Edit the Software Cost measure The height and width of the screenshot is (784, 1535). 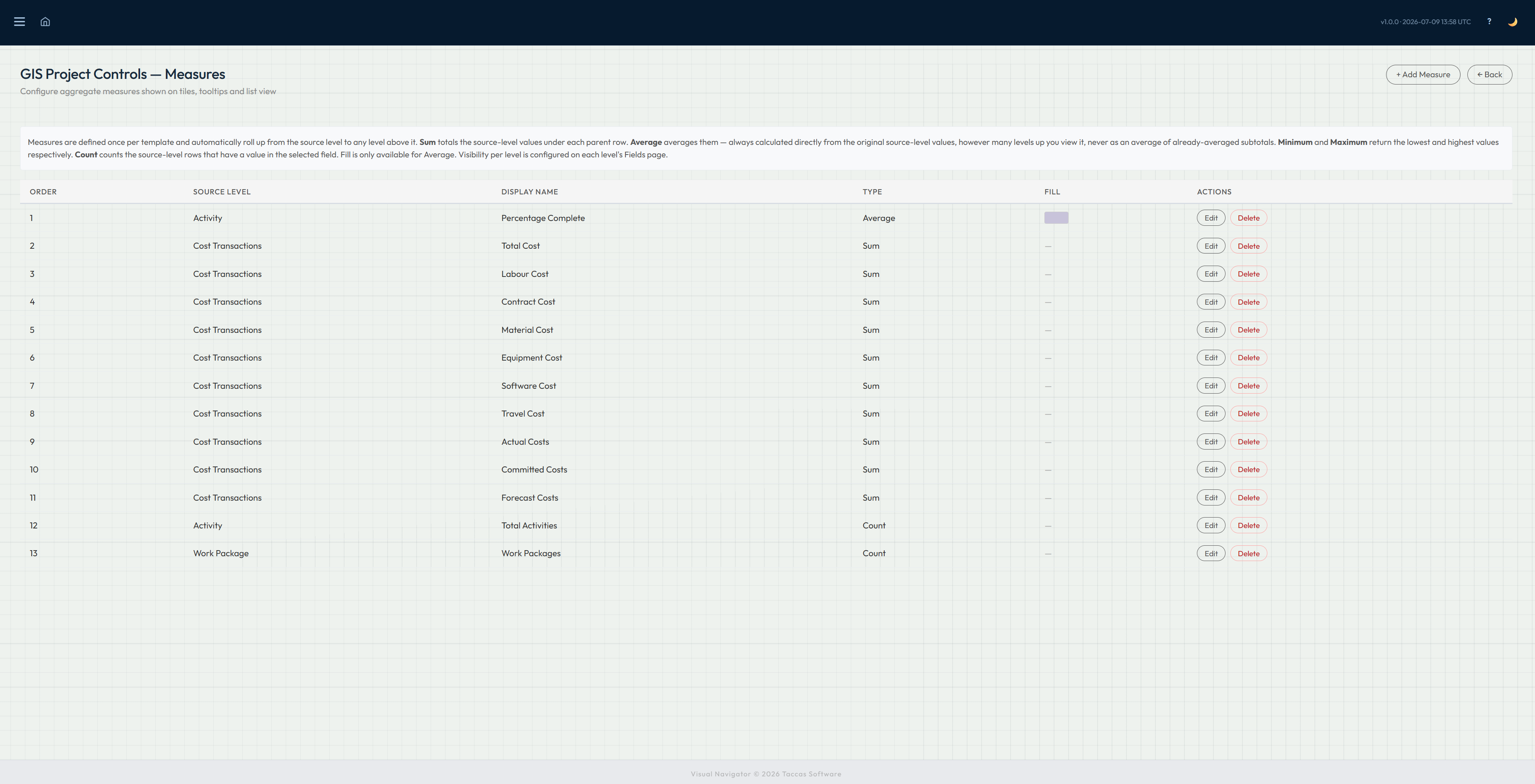pos(1211,386)
